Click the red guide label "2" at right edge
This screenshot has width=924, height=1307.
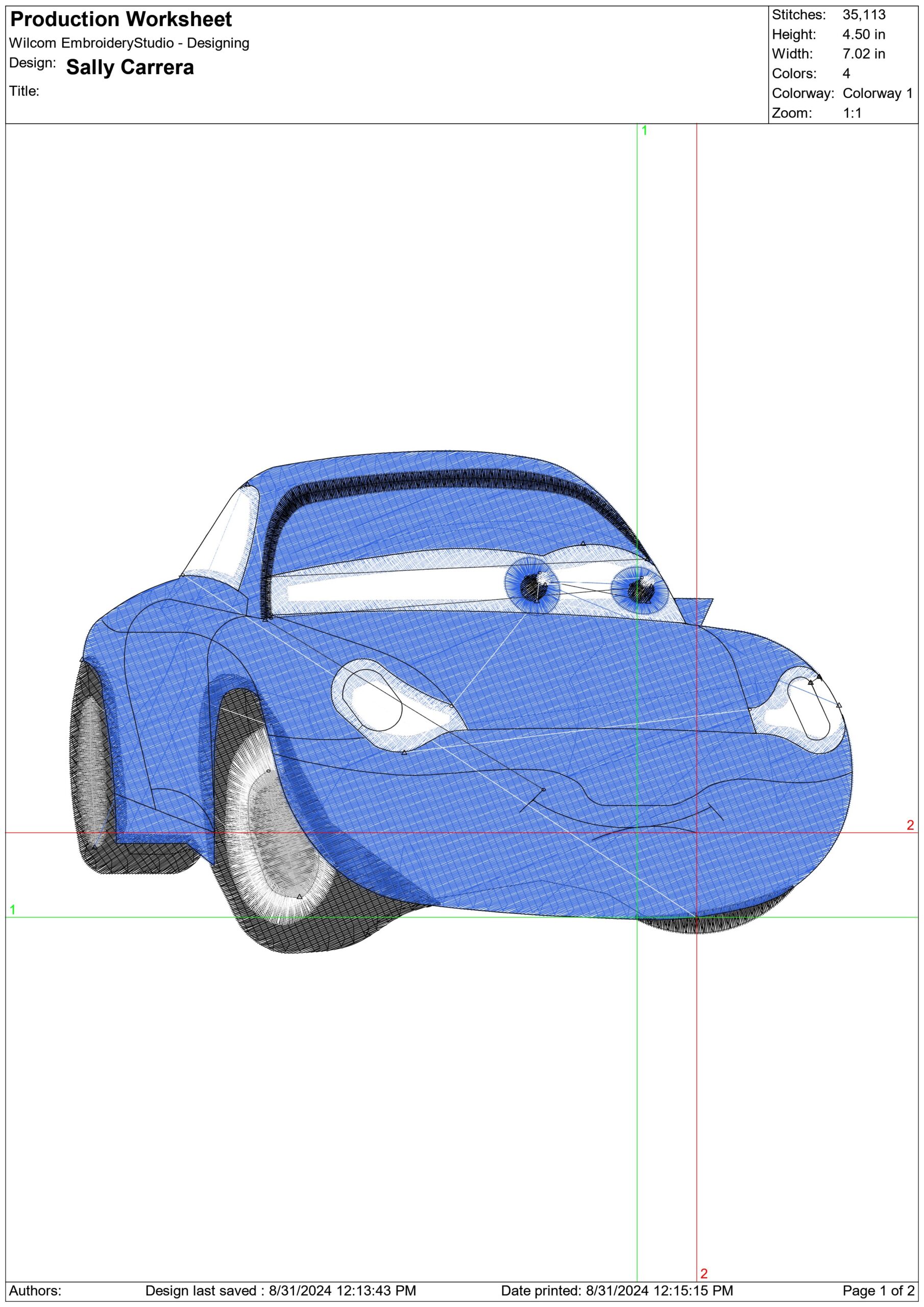point(910,825)
